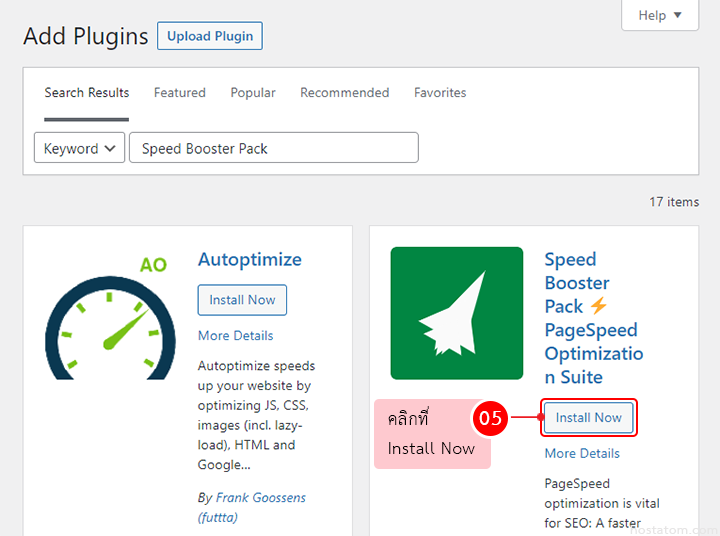
Task: Open More Details for Autoptimize
Action: click(235, 336)
